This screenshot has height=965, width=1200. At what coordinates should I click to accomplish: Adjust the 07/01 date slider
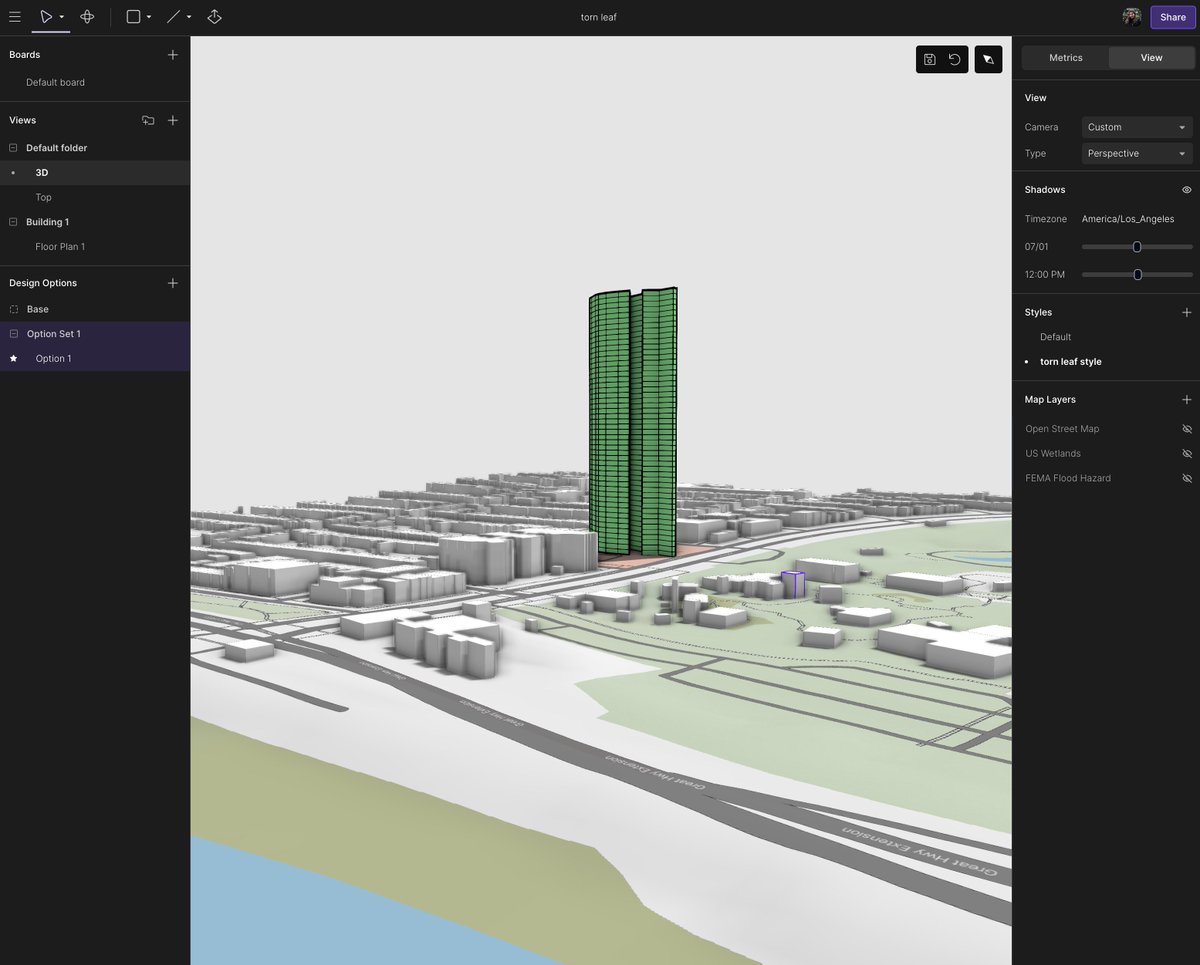(x=1137, y=246)
